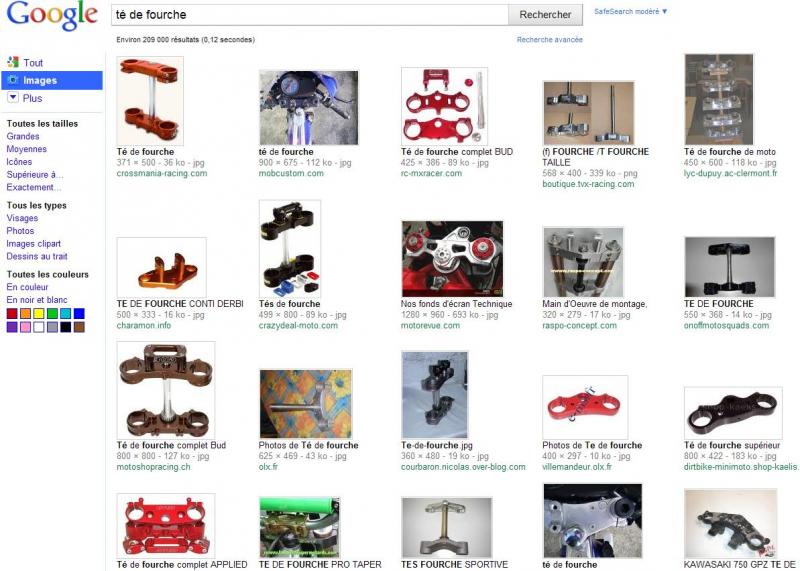Open SafeSearch modéré dropdown

[631, 11]
